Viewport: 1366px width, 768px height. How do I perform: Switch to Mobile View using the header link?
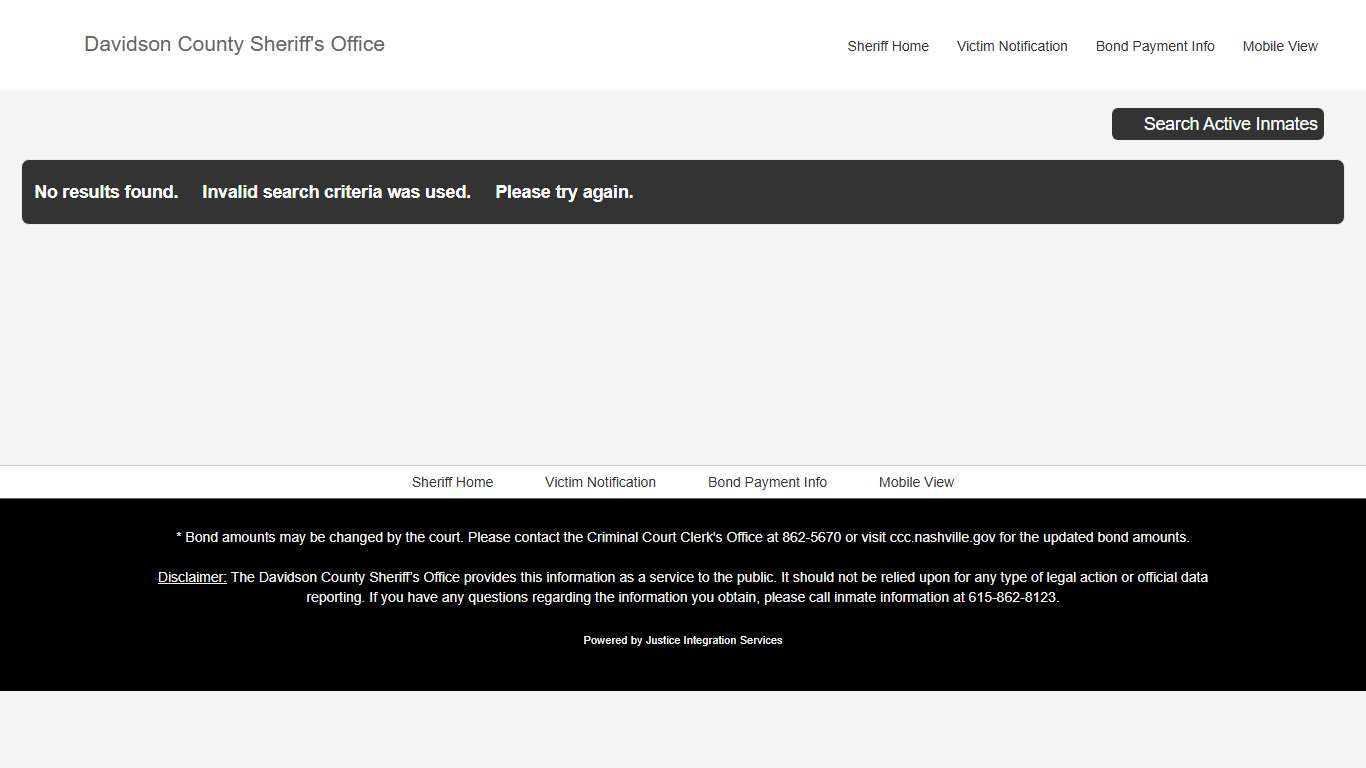1280,46
